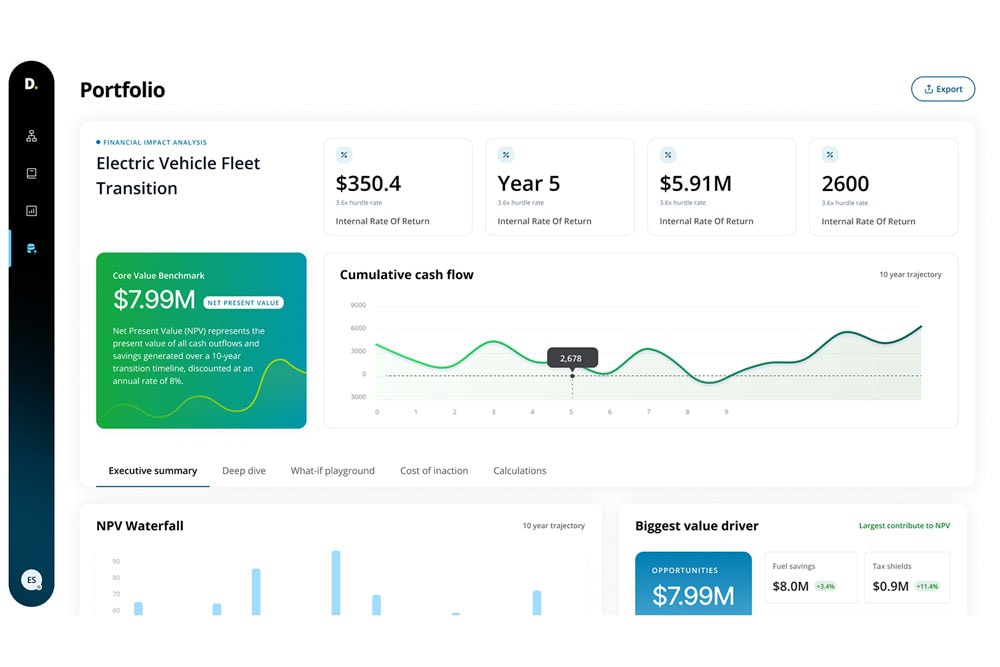Open the ES user avatar
The width and height of the screenshot is (1000, 667).
click(x=31, y=580)
